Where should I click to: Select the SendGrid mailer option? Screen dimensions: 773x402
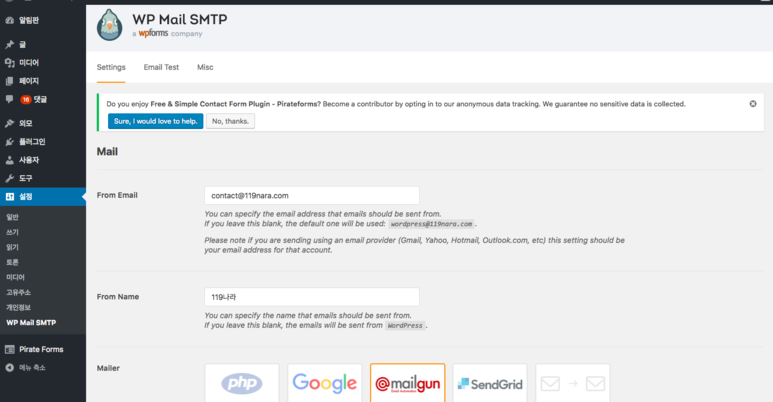click(490, 383)
